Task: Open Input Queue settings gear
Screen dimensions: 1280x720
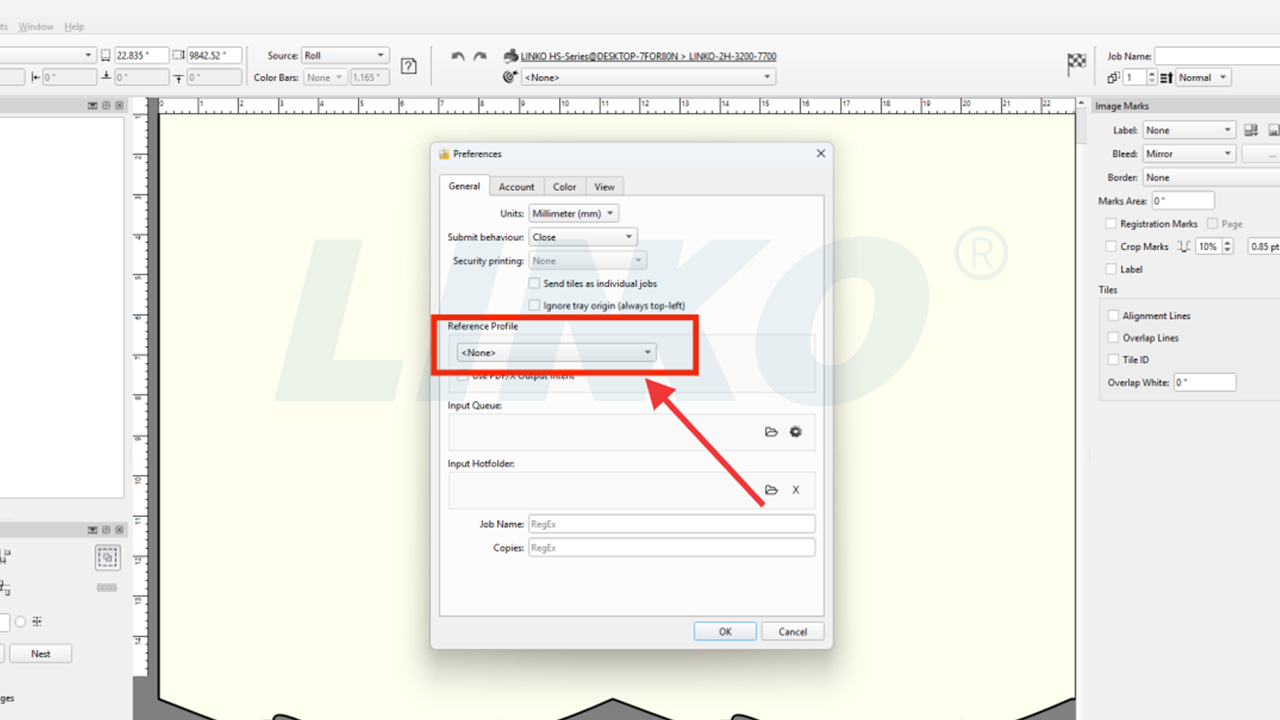Action: tap(796, 432)
